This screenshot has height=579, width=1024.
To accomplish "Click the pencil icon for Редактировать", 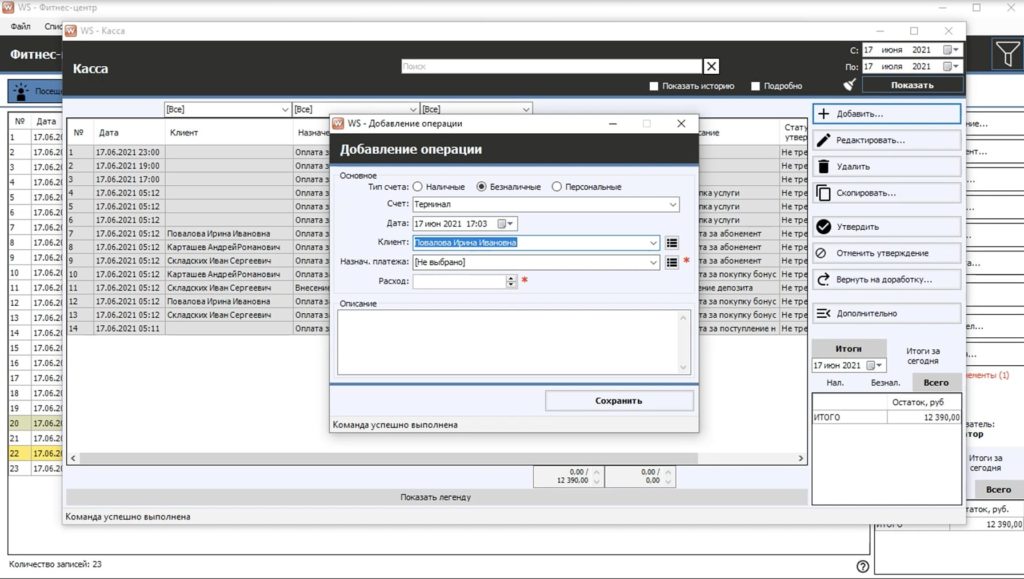I will coord(824,140).
